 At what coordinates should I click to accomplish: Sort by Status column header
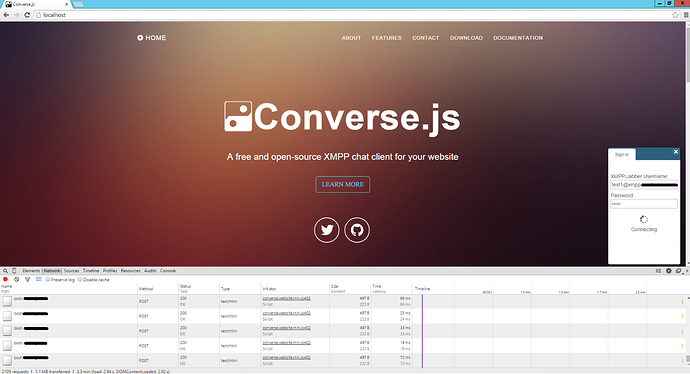(x=198, y=289)
